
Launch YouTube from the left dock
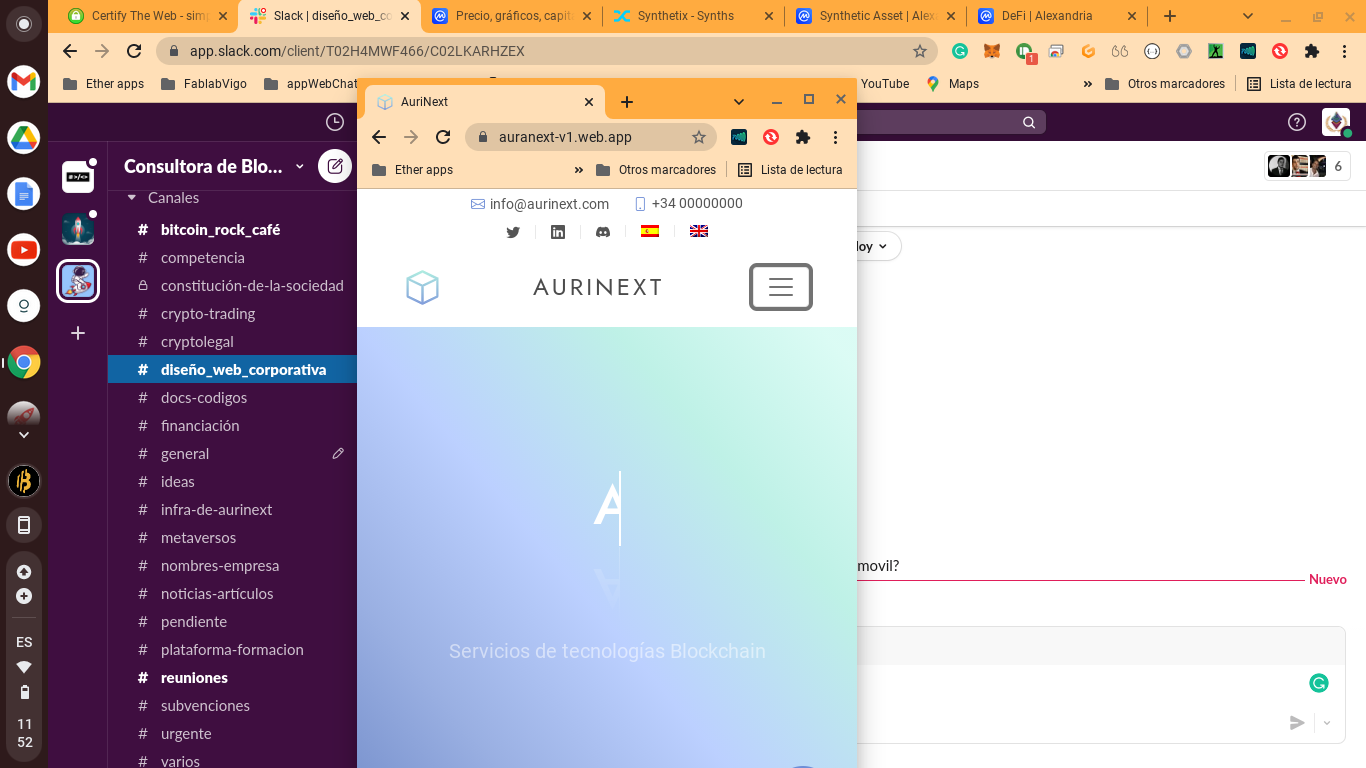pyautogui.click(x=23, y=250)
